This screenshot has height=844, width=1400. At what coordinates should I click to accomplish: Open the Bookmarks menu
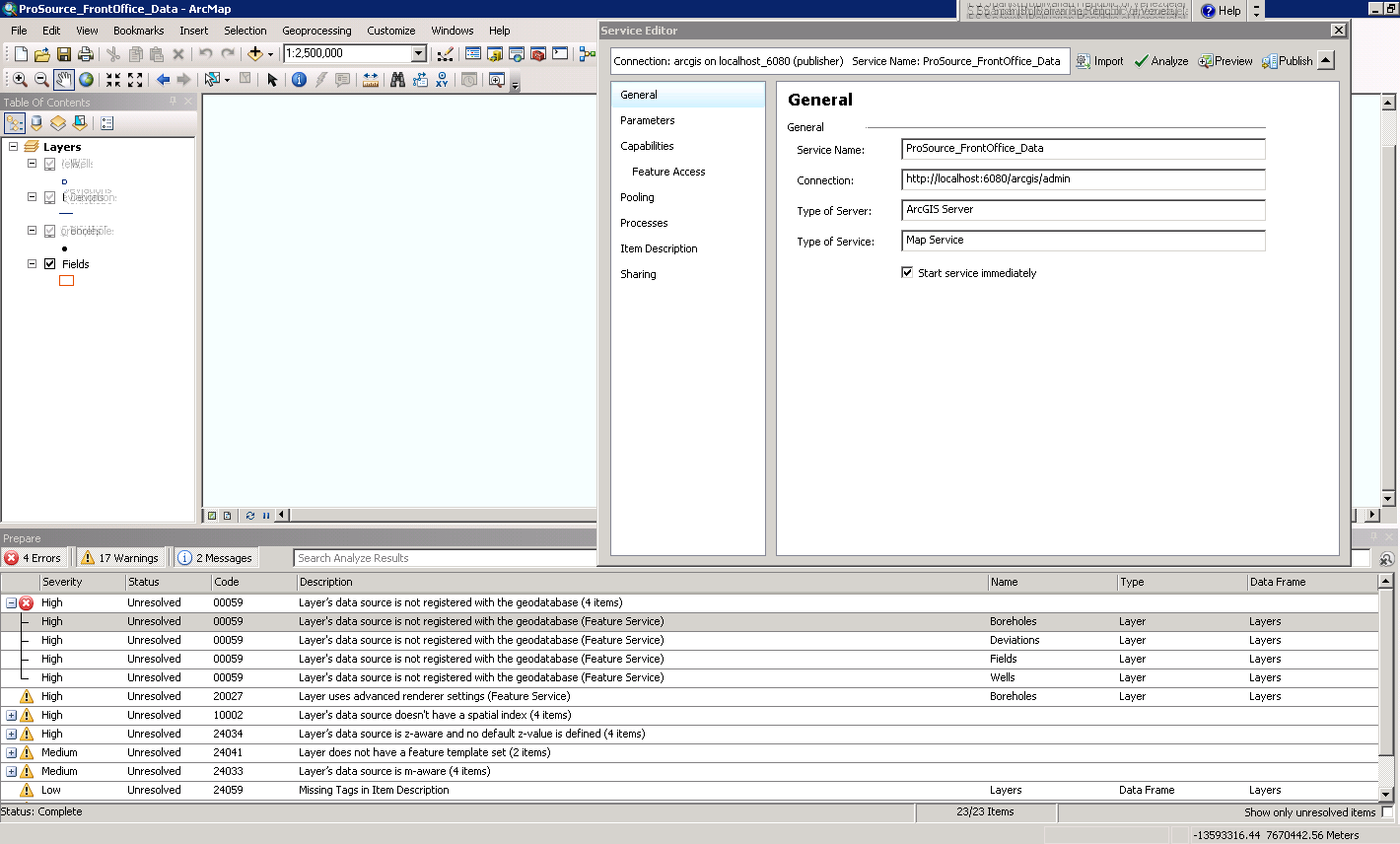pos(138,31)
